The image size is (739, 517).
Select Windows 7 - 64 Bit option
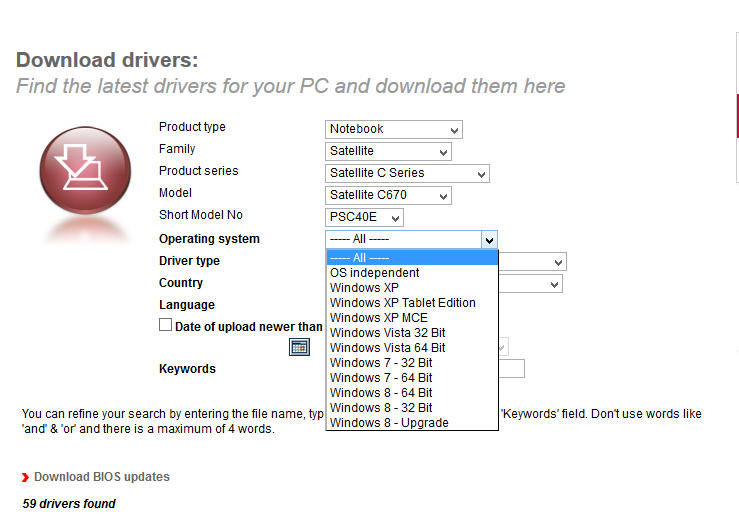pos(381,378)
